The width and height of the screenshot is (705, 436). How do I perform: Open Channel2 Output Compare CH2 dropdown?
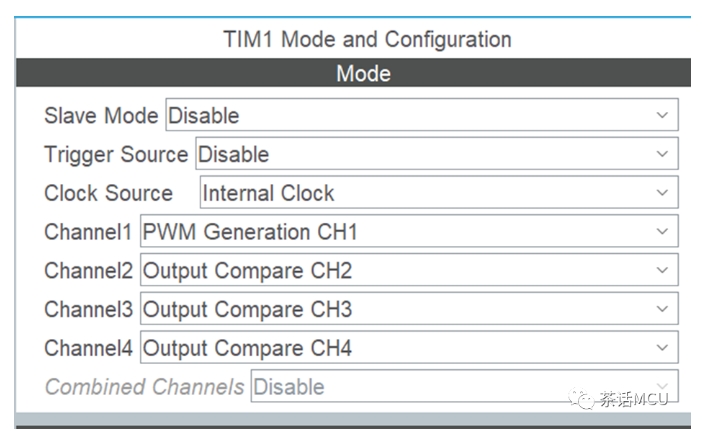[408, 270]
